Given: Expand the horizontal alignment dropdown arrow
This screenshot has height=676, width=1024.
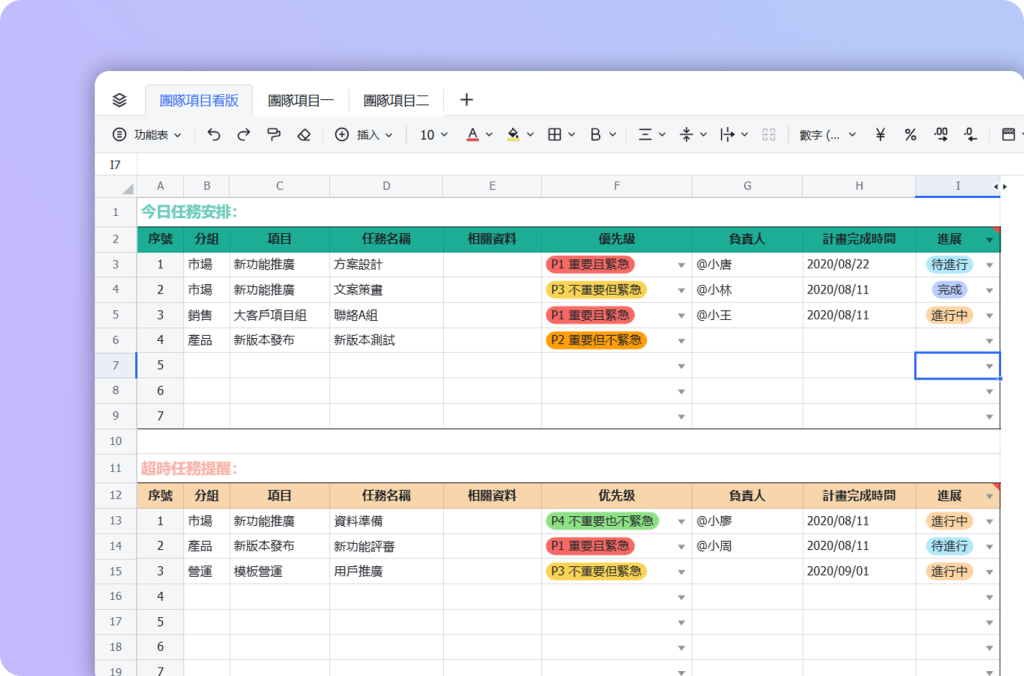Looking at the screenshot, I should 662,135.
